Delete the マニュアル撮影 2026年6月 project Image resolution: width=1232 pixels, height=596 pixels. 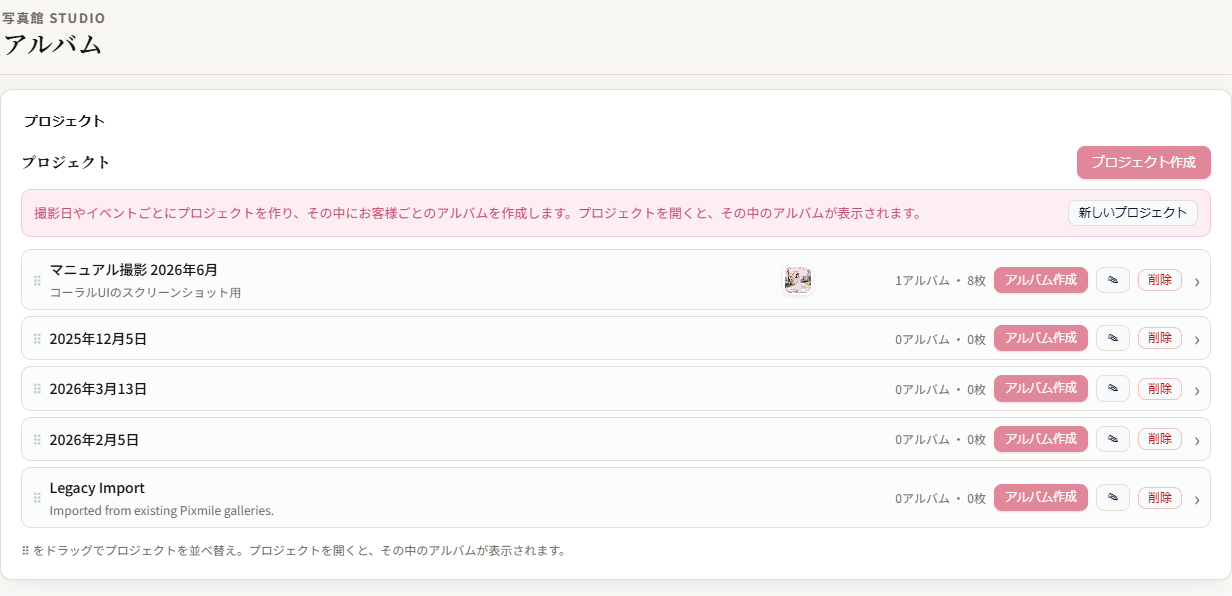[1160, 280]
